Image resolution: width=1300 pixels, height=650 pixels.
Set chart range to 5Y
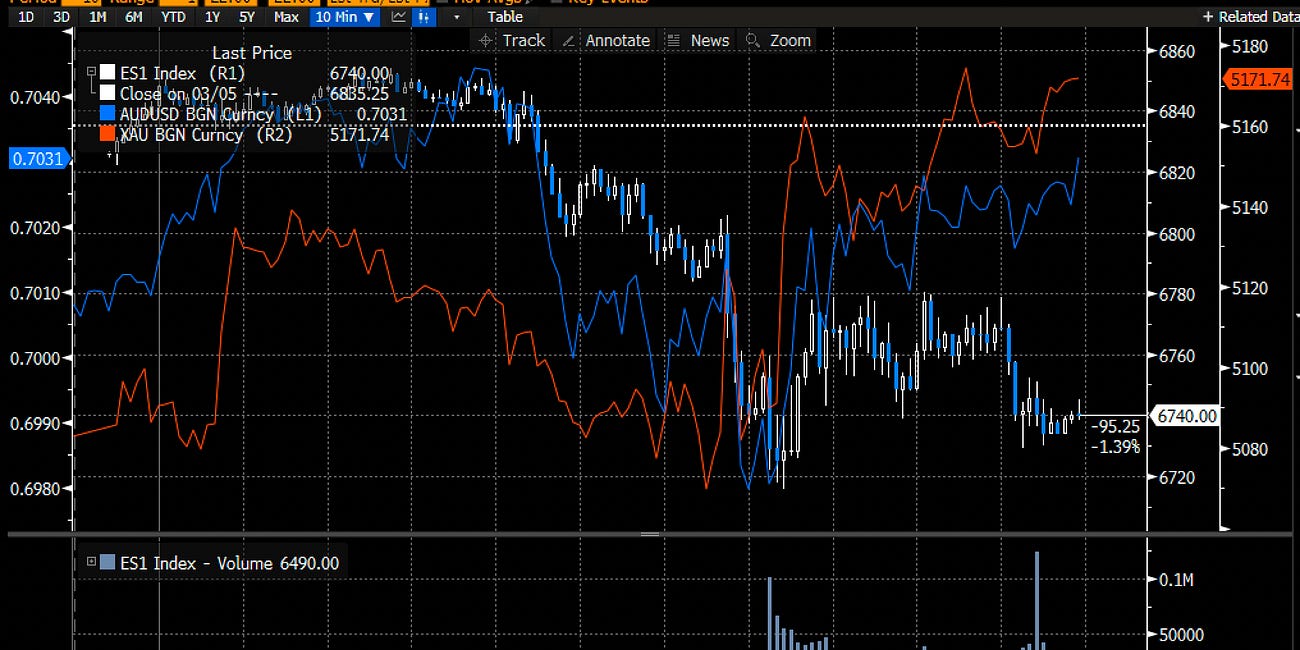[246, 17]
